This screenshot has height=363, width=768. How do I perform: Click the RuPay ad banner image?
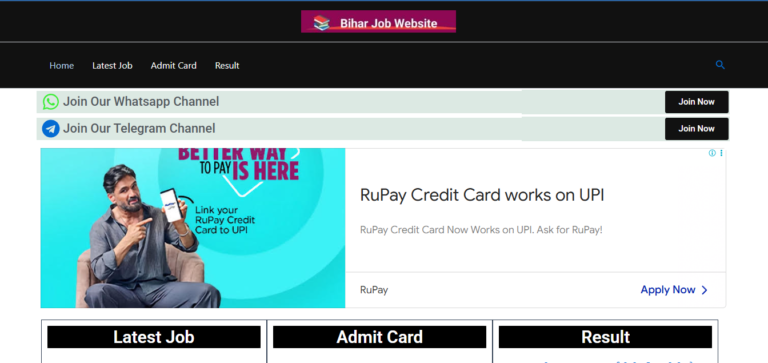pyautogui.click(x=193, y=228)
